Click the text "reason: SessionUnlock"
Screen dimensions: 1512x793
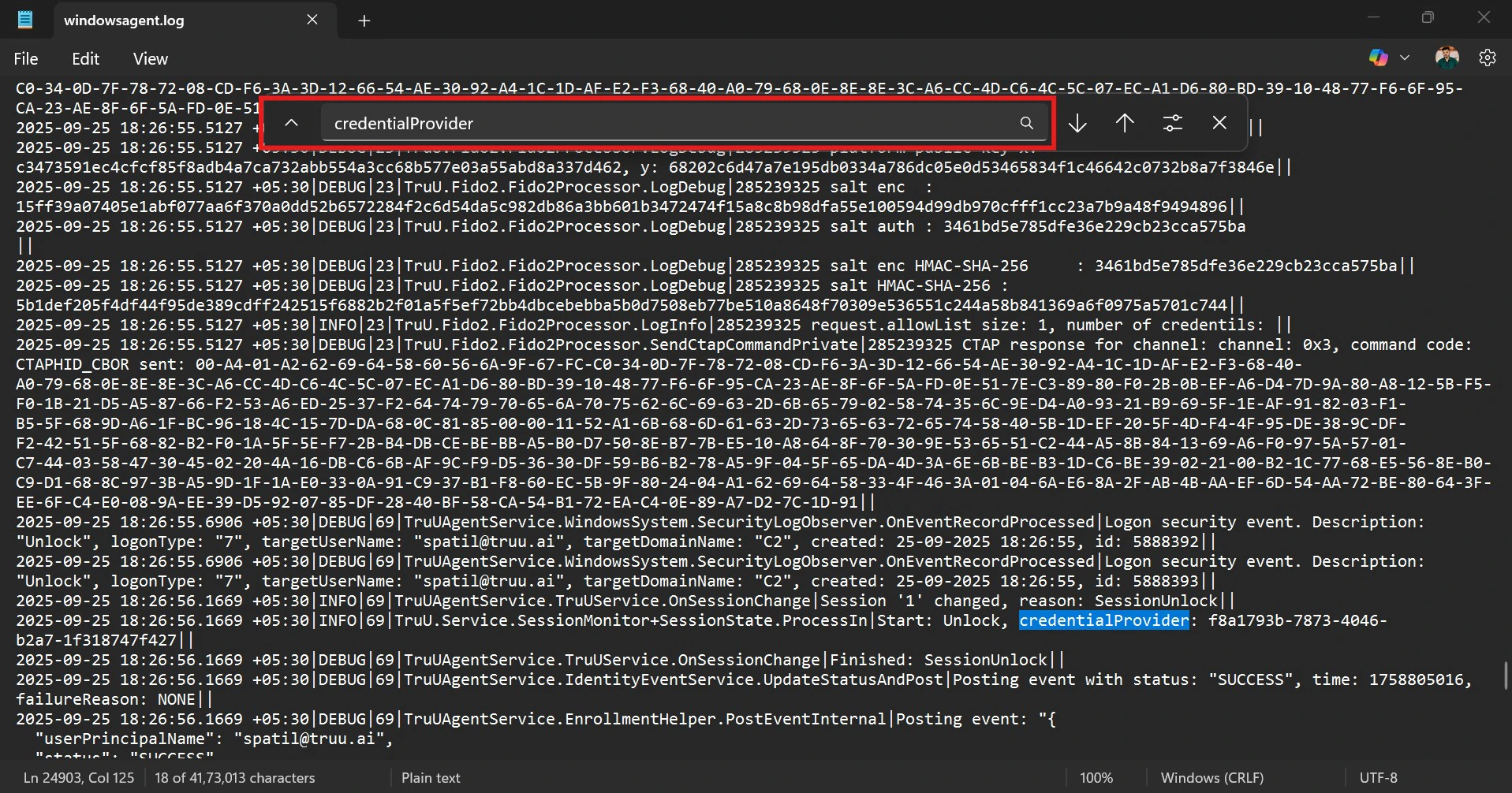point(1118,601)
